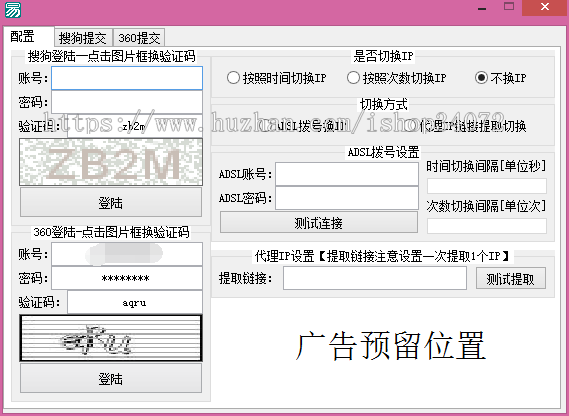Image resolution: width=569 pixels, height=416 pixels.
Task: Focus the ADSL密码 input field
Action: pyautogui.click(x=347, y=198)
